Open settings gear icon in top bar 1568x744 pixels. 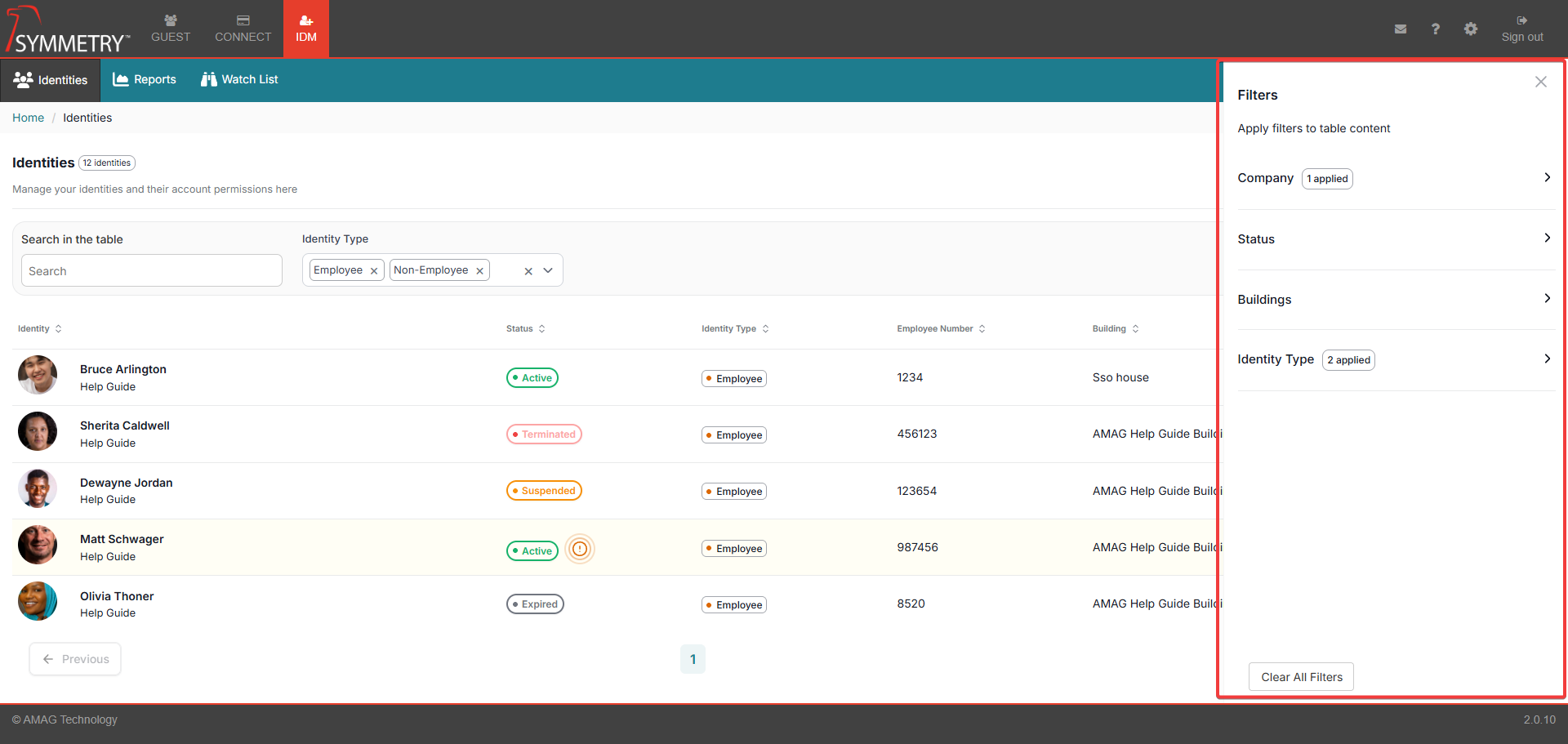click(x=1470, y=29)
